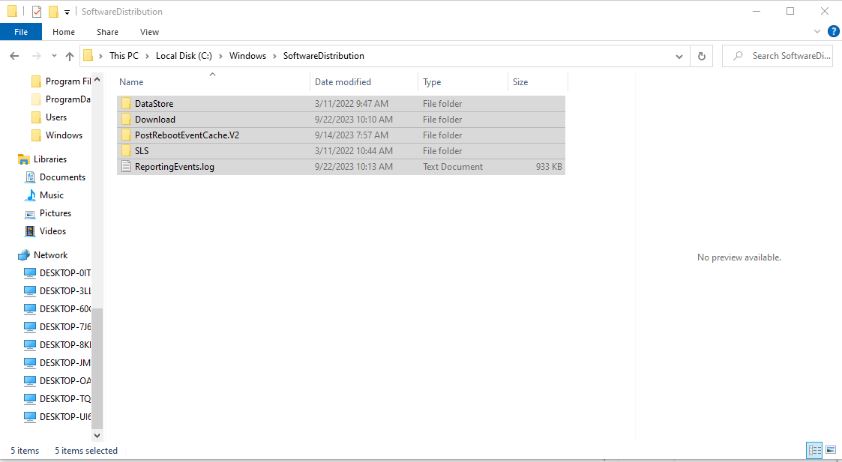The width and height of the screenshot is (842, 462).
Task: Click New folder icon in title bar
Action: 53,11
